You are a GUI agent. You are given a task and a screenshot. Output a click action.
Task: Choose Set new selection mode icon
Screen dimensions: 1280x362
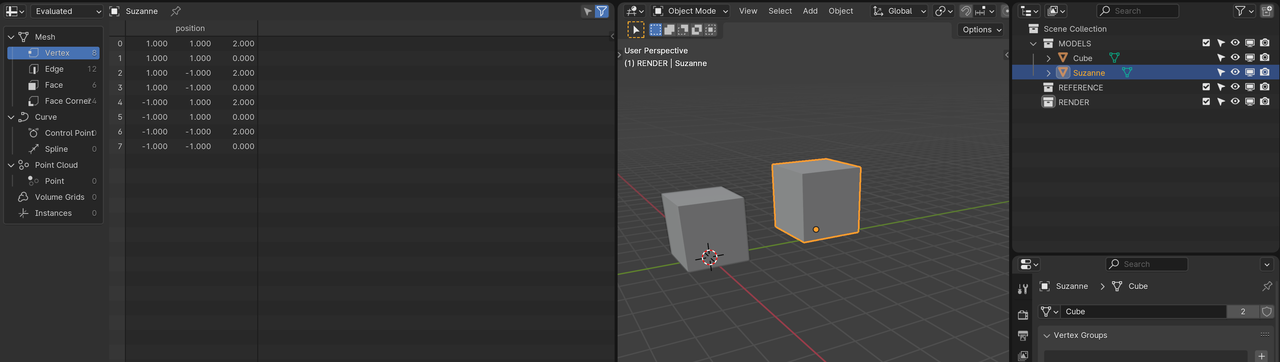point(656,30)
